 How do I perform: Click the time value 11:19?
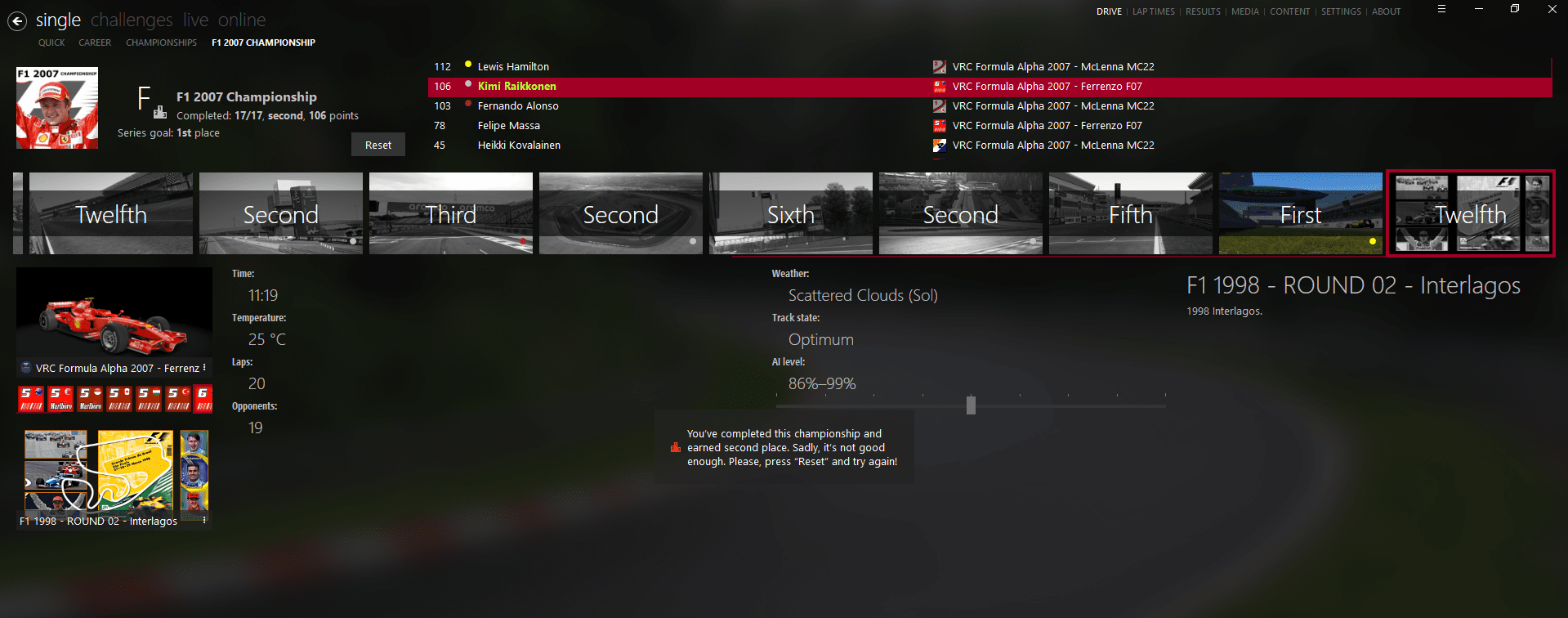click(x=263, y=295)
